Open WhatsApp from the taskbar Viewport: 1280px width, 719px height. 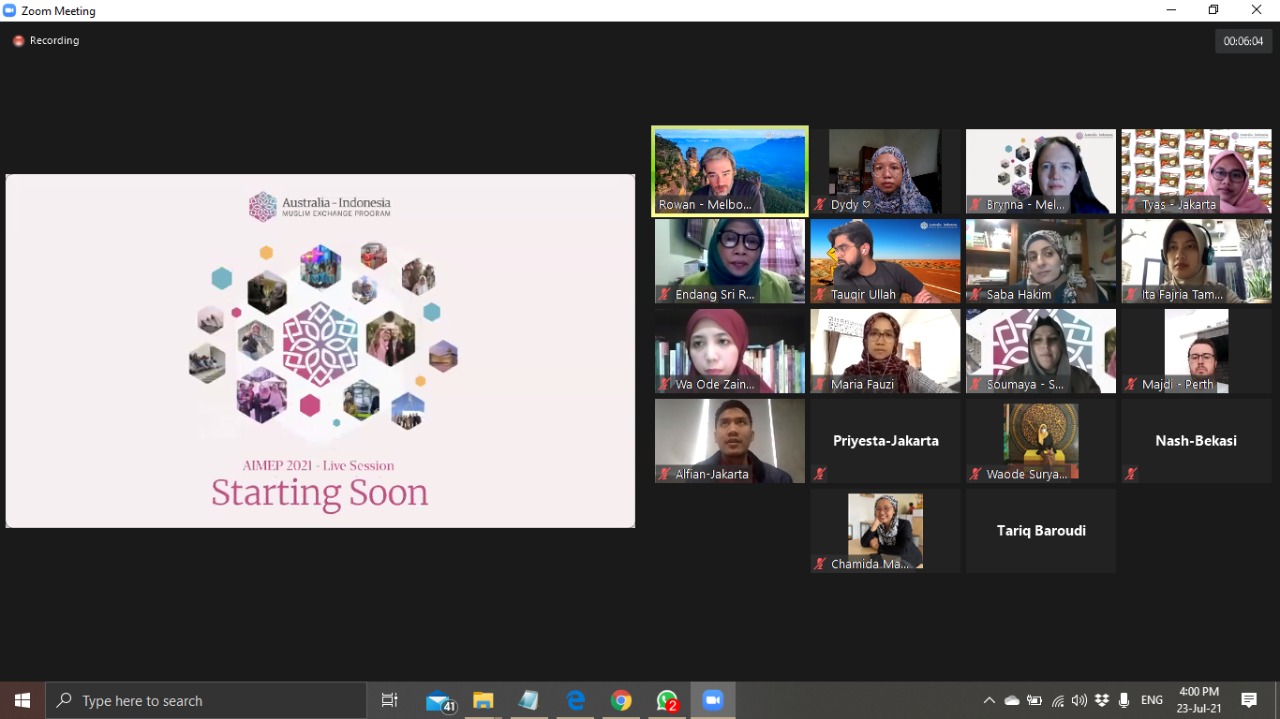pyautogui.click(x=667, y=700)
